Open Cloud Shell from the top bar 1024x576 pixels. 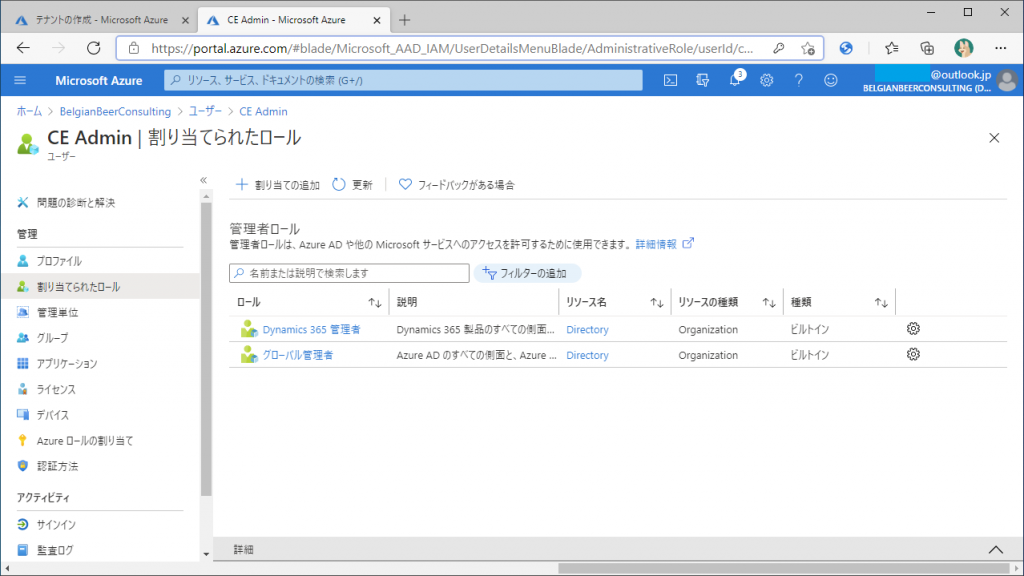(670, 80)
